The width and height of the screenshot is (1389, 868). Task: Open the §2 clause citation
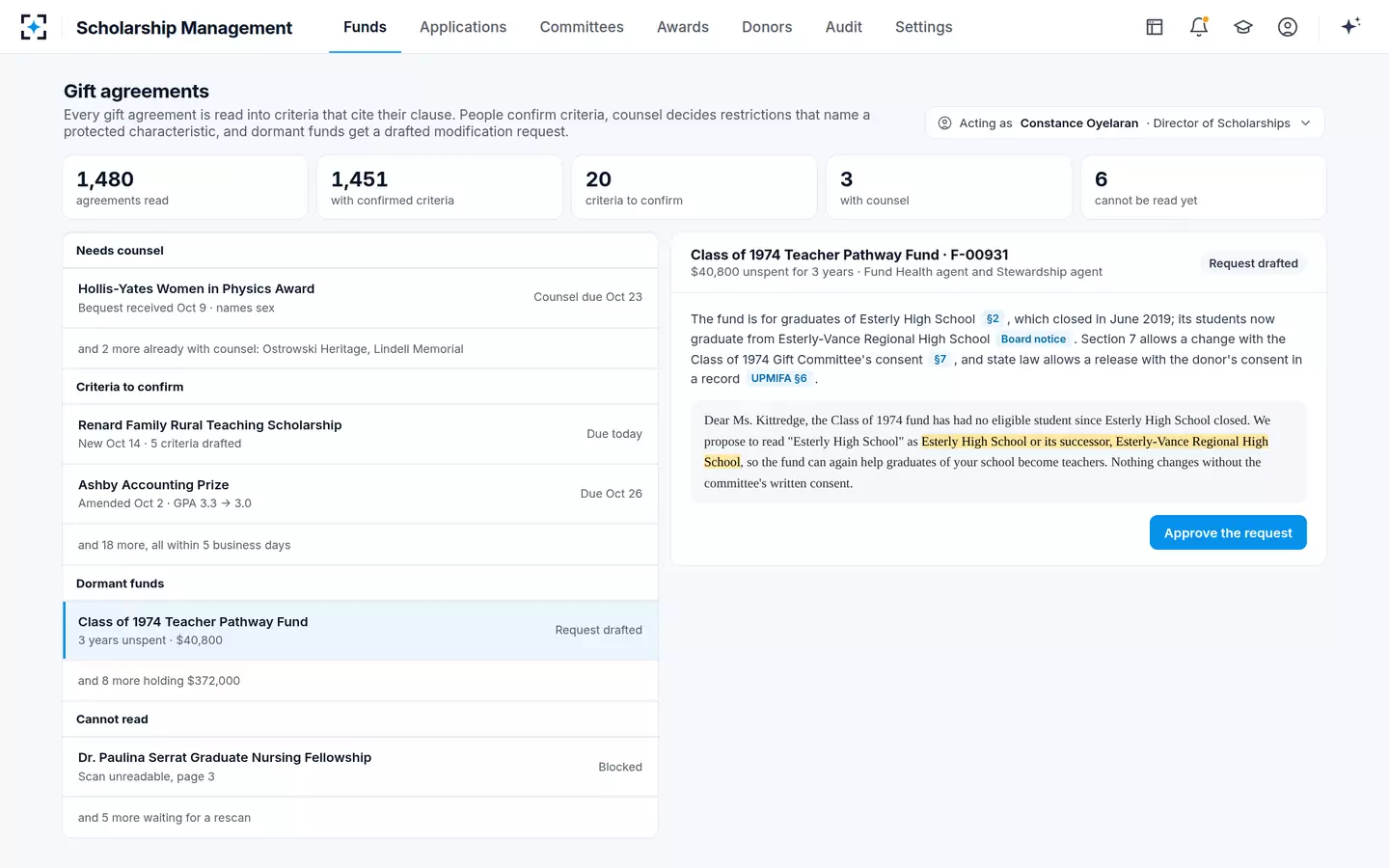tap(993, 319)
